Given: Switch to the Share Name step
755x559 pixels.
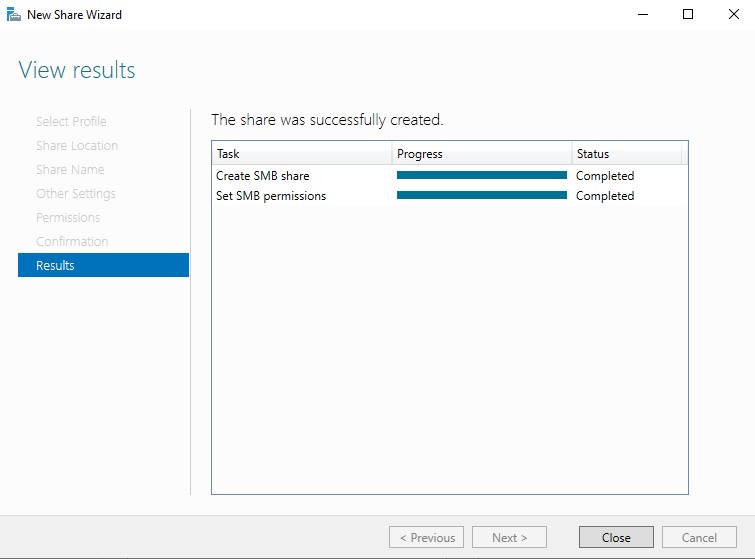Looking at the screenshot, I should pyautogui.click(x=70, y=169).
